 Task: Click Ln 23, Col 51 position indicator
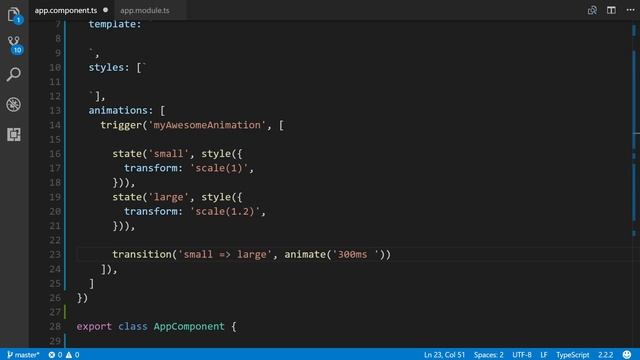(444, 355)
